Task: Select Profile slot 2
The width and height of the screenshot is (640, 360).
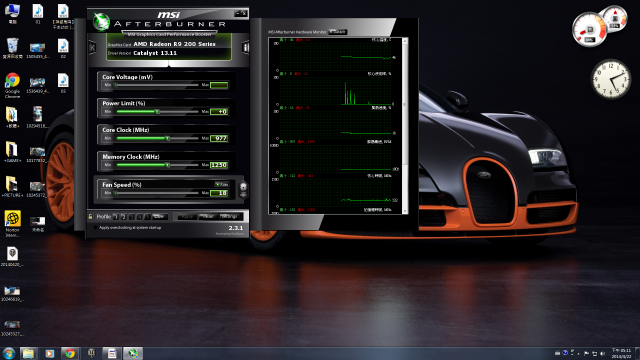Action: pos(124,217)
